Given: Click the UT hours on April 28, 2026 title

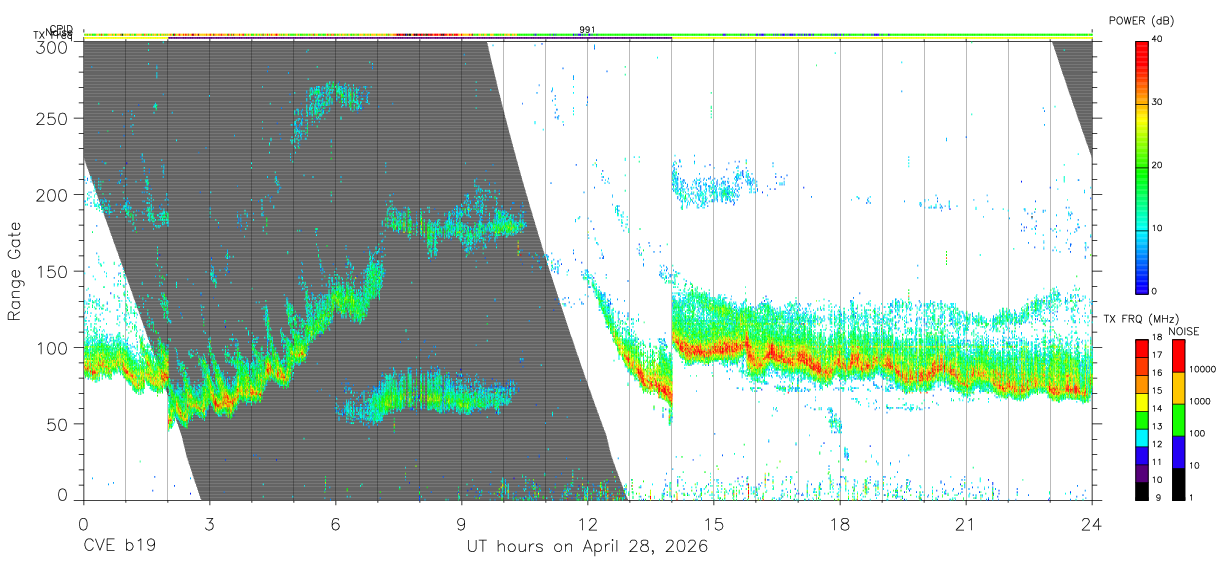Looking at the screenshot, I should click(587, 547).
